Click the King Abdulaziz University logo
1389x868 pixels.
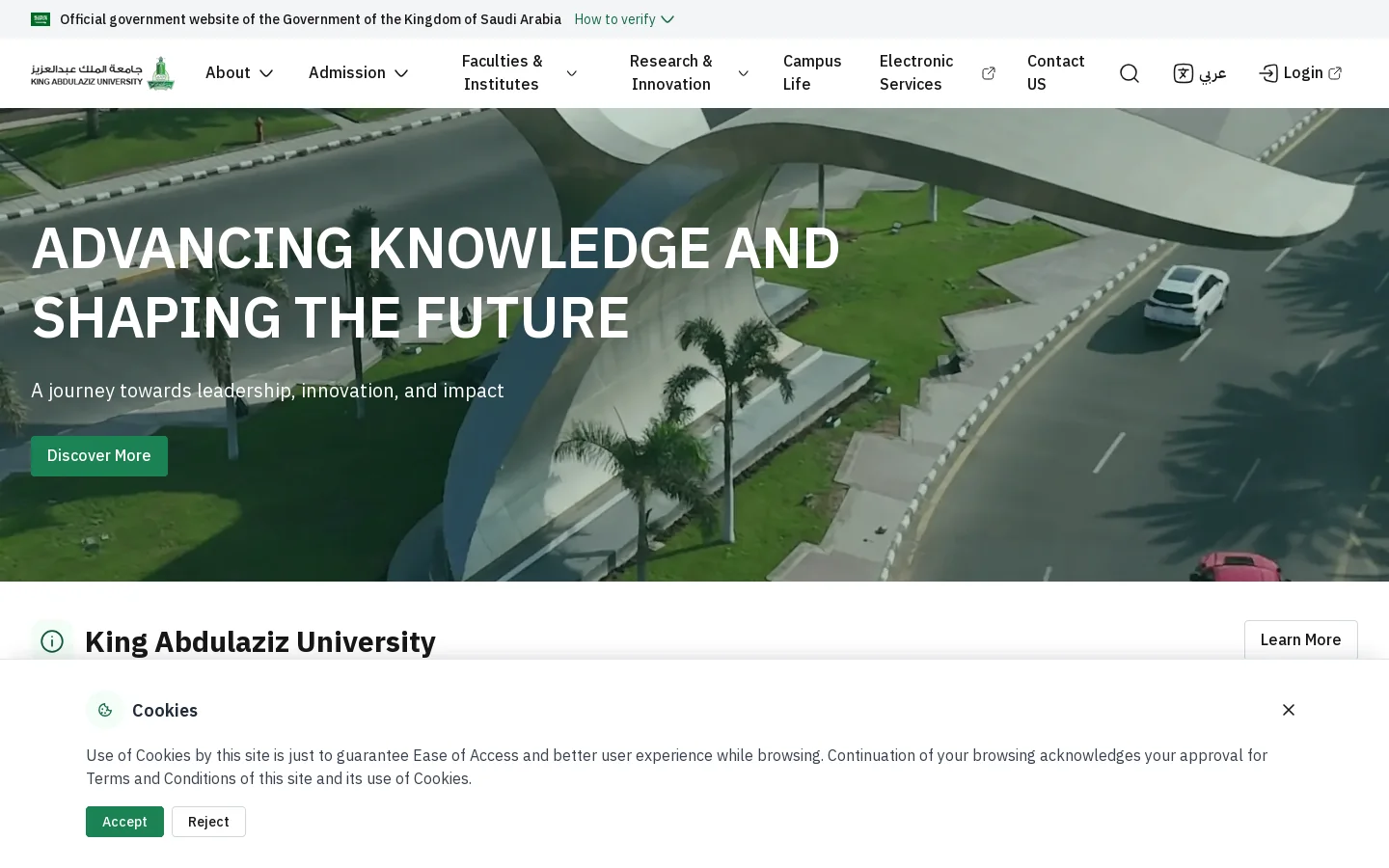tap(102, 73)
